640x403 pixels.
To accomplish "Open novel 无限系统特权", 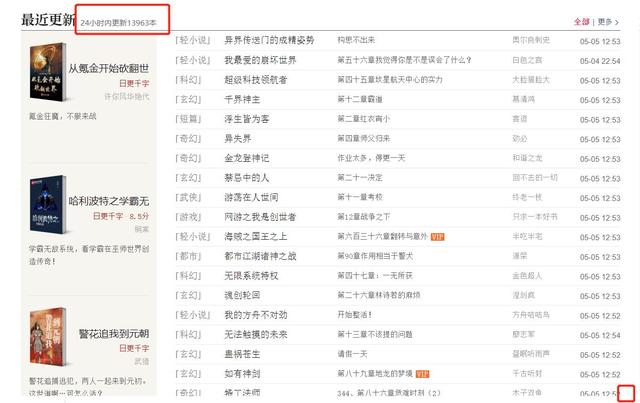I will point(251,276).
